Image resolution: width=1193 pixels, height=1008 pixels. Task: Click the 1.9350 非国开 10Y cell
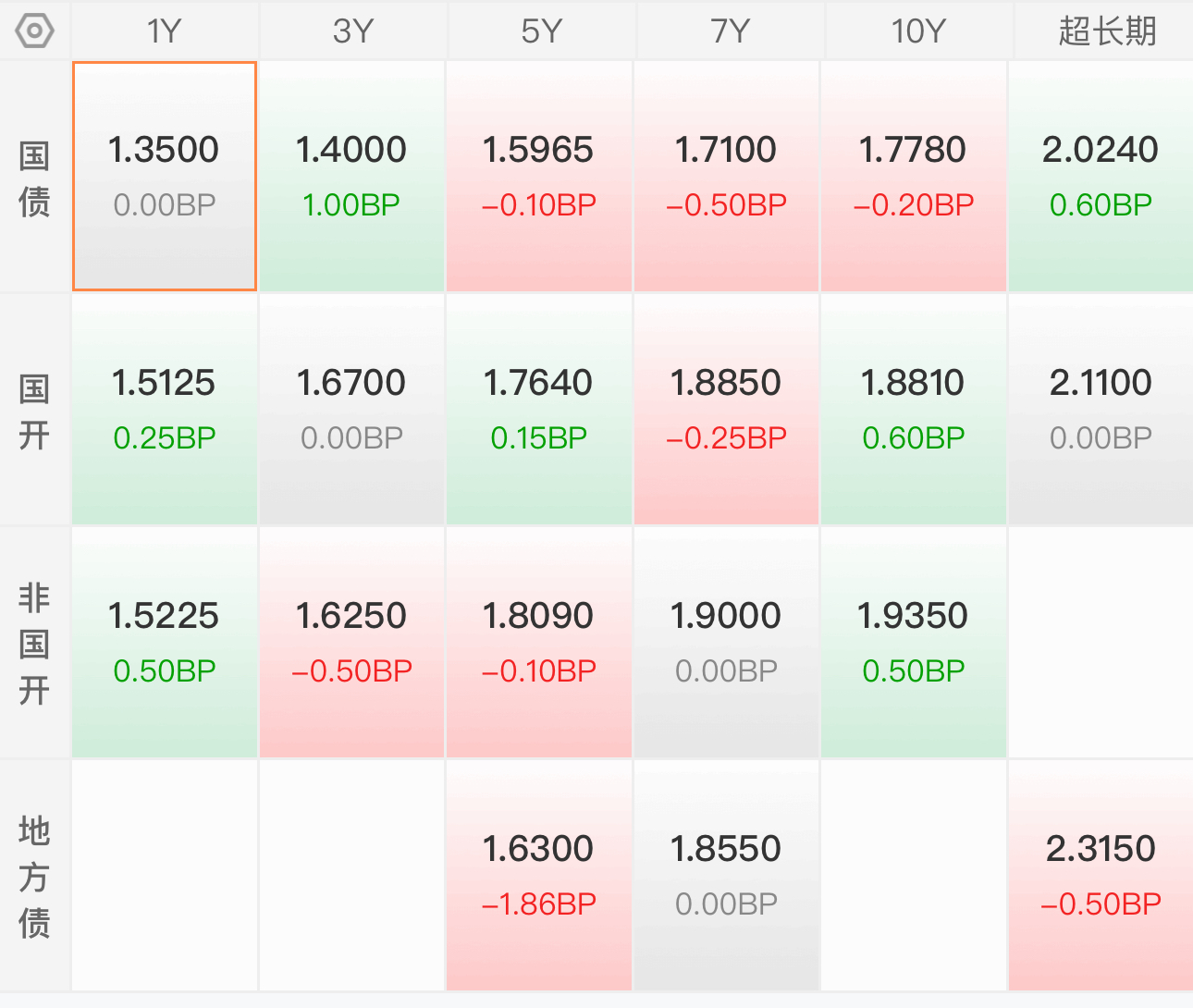914,643
